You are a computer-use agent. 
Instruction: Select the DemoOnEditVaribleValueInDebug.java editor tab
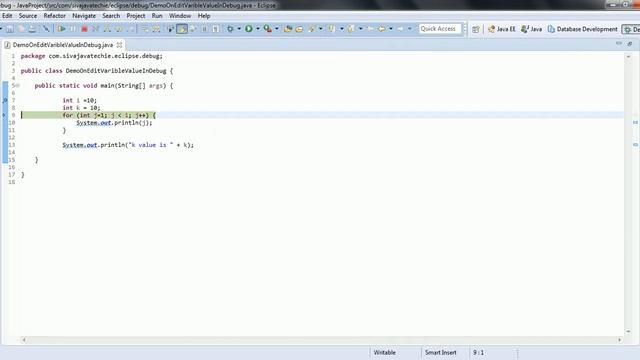coord(62,45)
